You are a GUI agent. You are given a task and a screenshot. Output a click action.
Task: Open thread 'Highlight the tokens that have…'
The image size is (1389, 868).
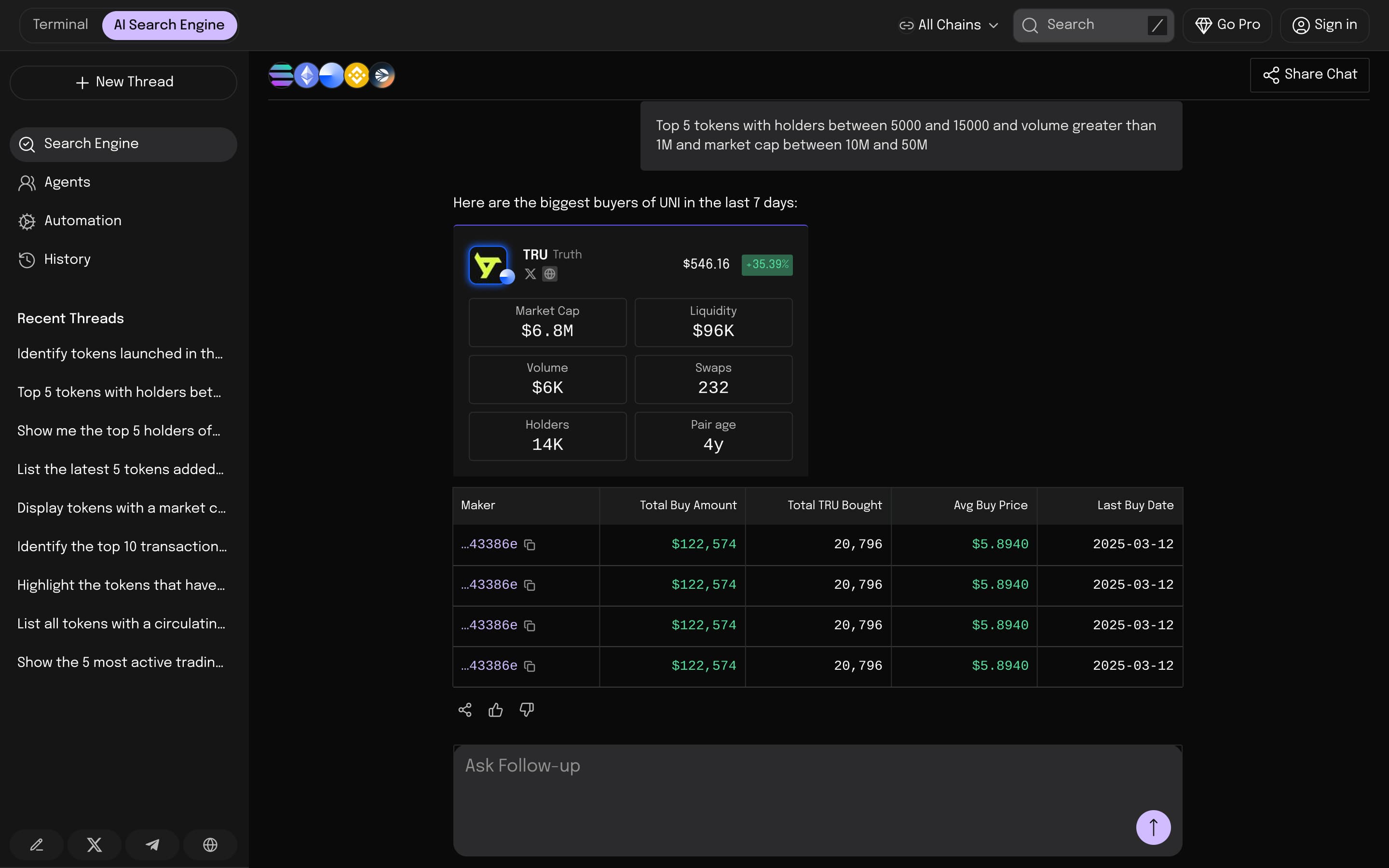[x=121, y=585]
